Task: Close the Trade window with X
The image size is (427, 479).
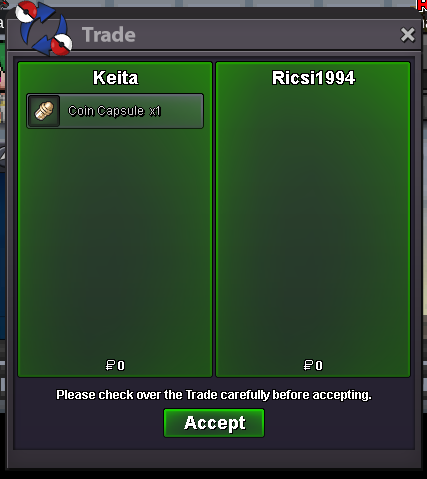Action: (x=408, y=35)
